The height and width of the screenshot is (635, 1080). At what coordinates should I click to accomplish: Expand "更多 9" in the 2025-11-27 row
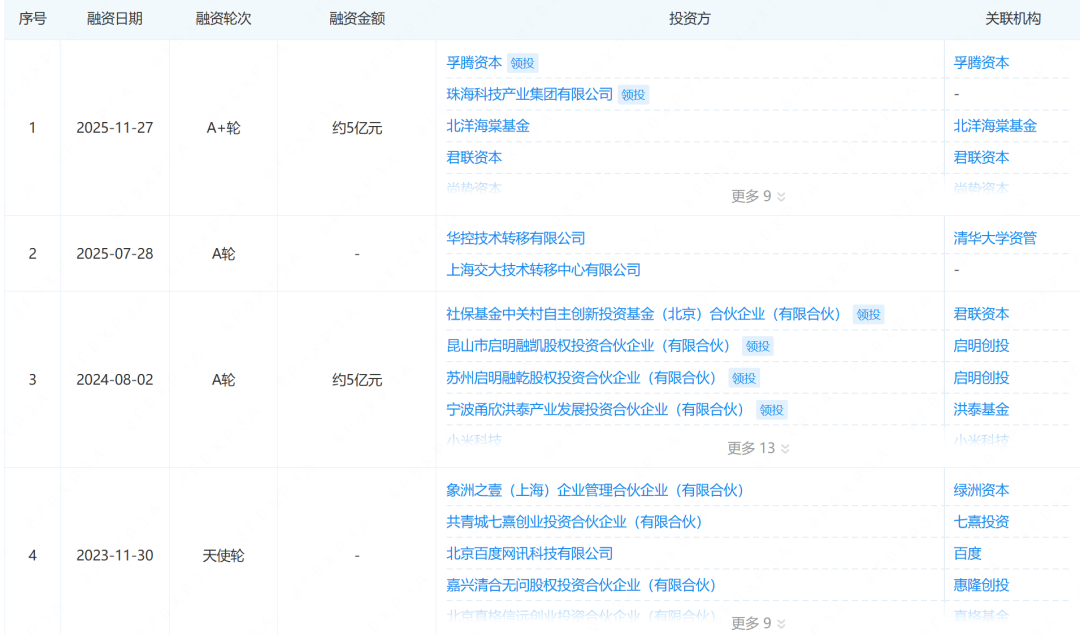coord(758,196)
